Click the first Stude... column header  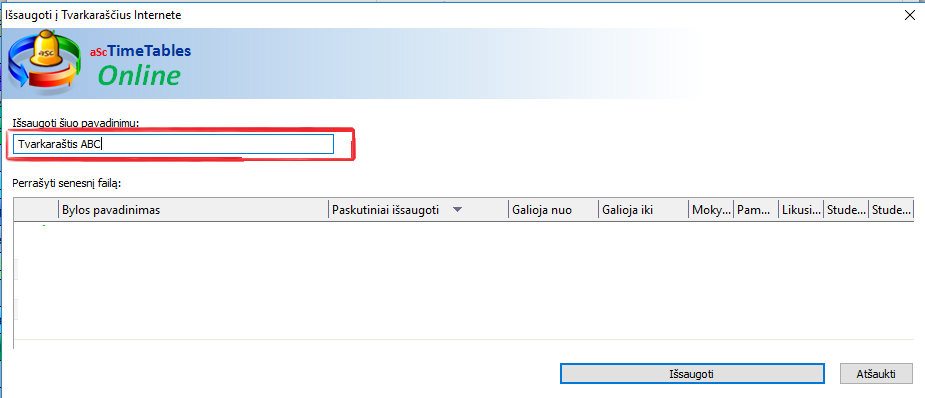click(x=846, y=210)
